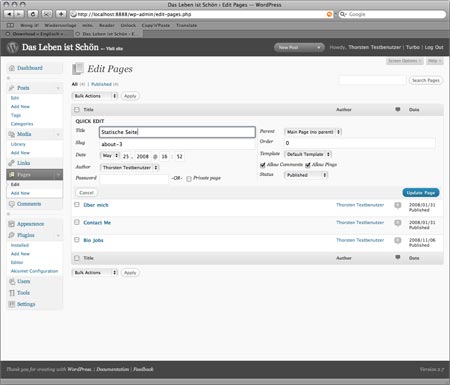Open the bookmarks book icon in bookmarks bar
Screen dimensions: 450x385
tap(11, 25)
